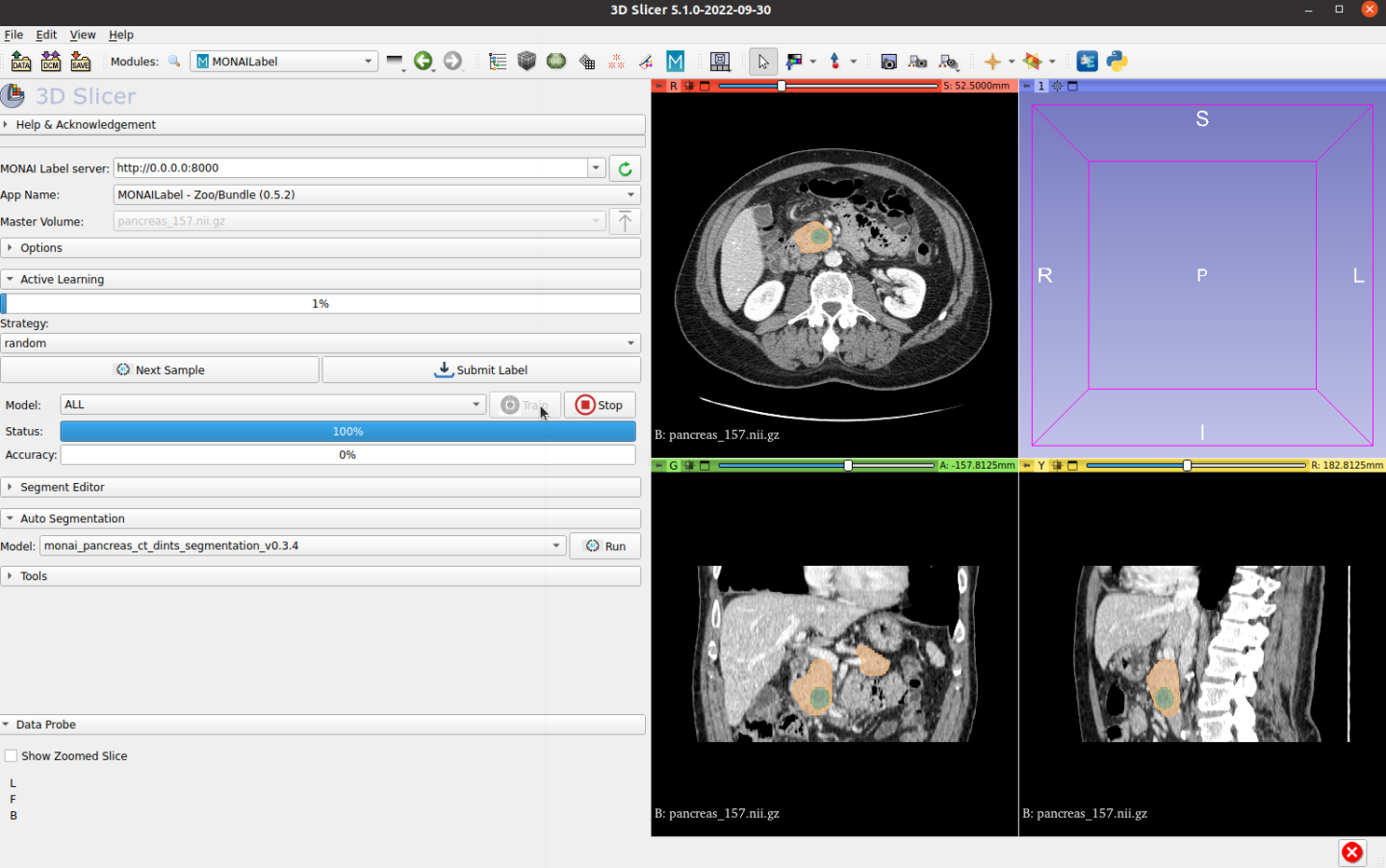1386x868 pixels.
Task: Open the Modules selector showing MONAILabel
Action: pyautogui.click(x=284, y=62)
